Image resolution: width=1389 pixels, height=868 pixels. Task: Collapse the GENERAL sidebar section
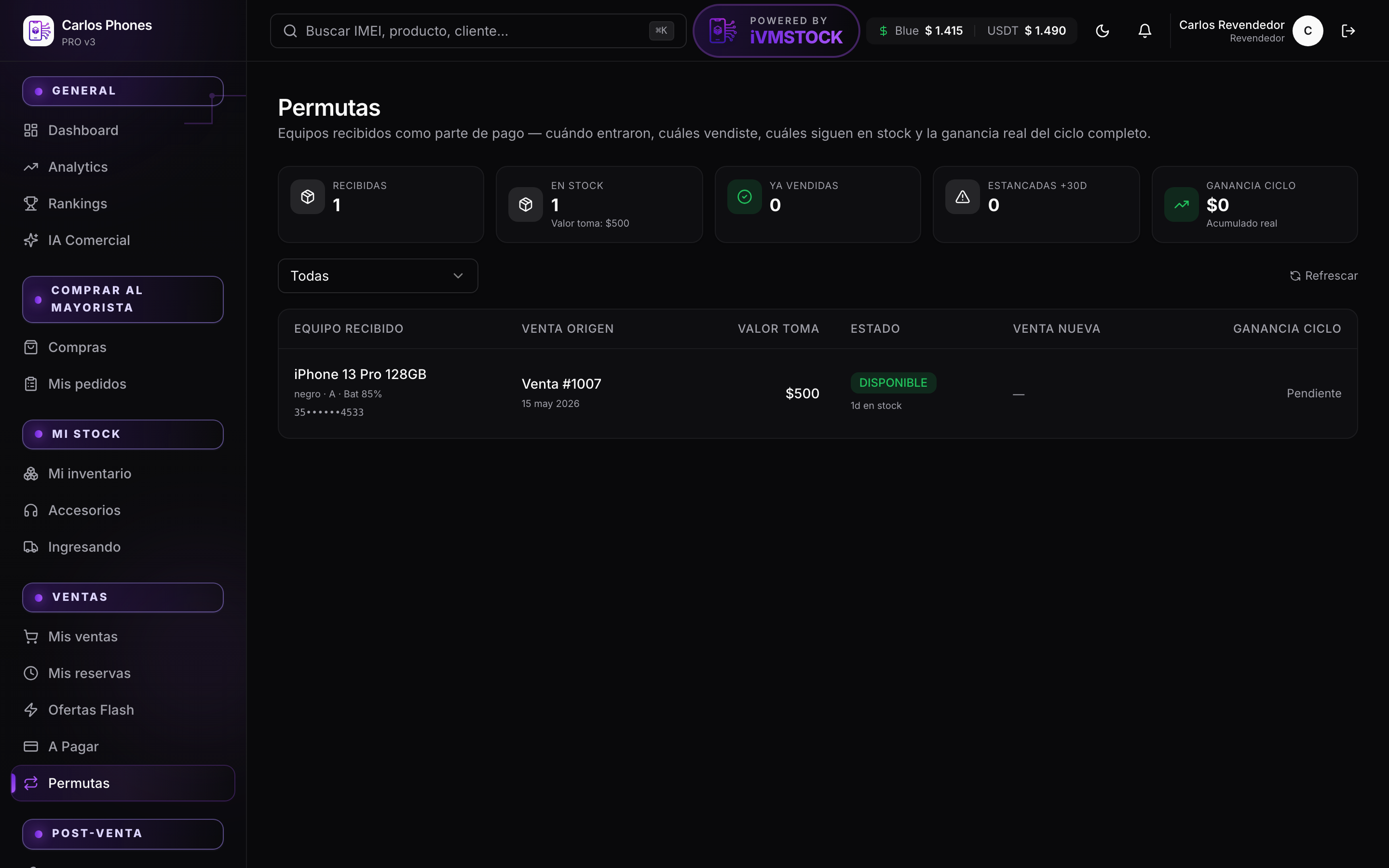pyautogui.click(x=123, y=91)
